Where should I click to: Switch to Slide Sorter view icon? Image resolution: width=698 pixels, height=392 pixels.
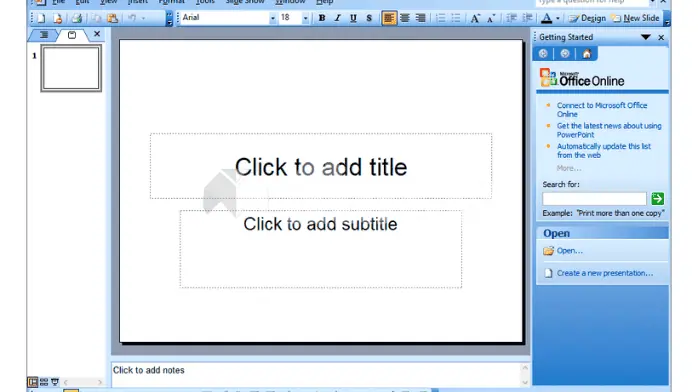coord(44,382)
